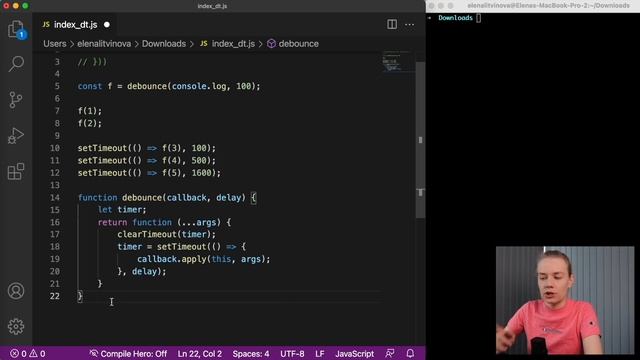Click the 'return function (...args)' line
640x360 pixels.
[164, 222]
